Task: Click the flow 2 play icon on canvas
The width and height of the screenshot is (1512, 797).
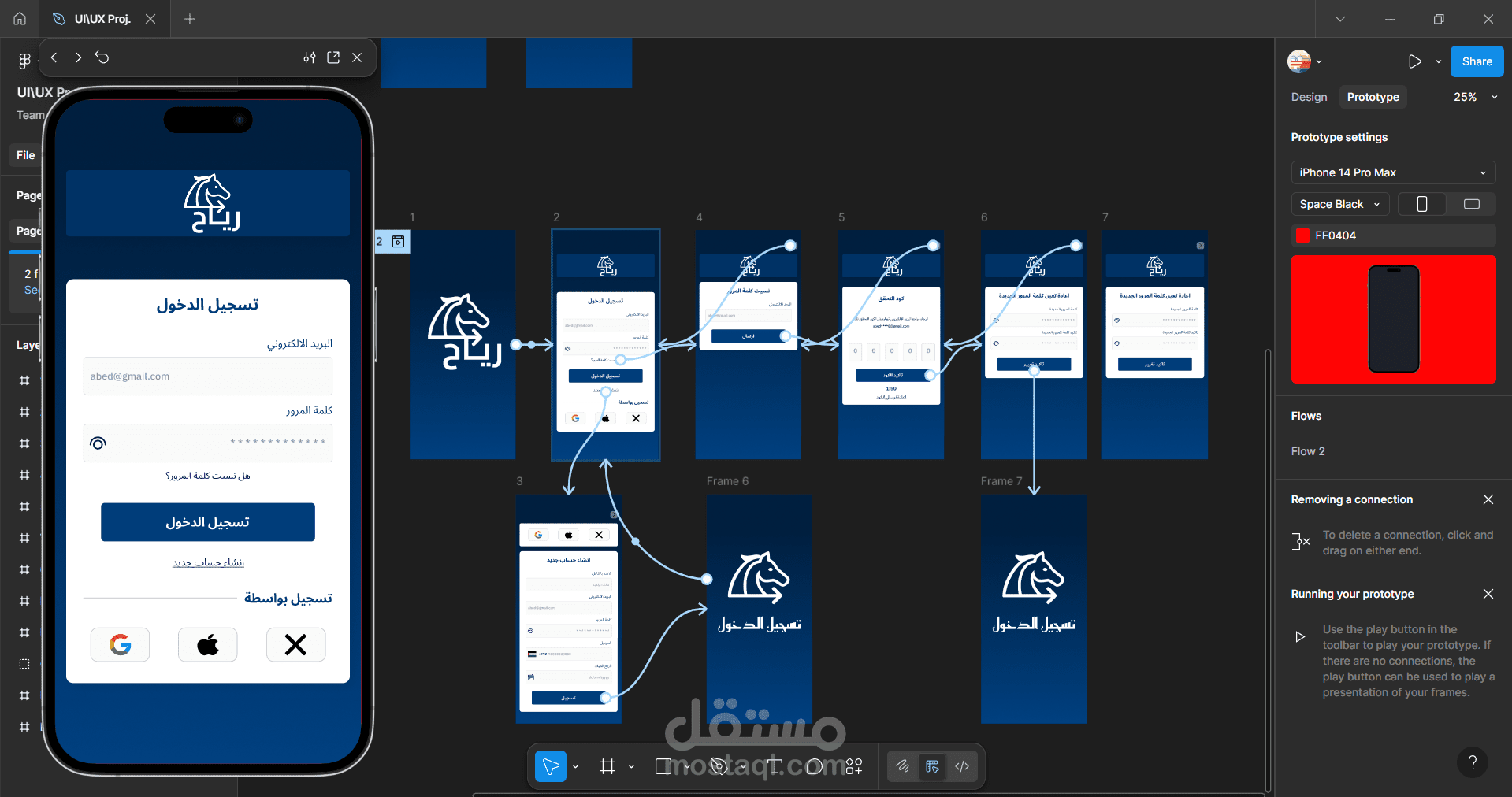Action: [399, 242]
